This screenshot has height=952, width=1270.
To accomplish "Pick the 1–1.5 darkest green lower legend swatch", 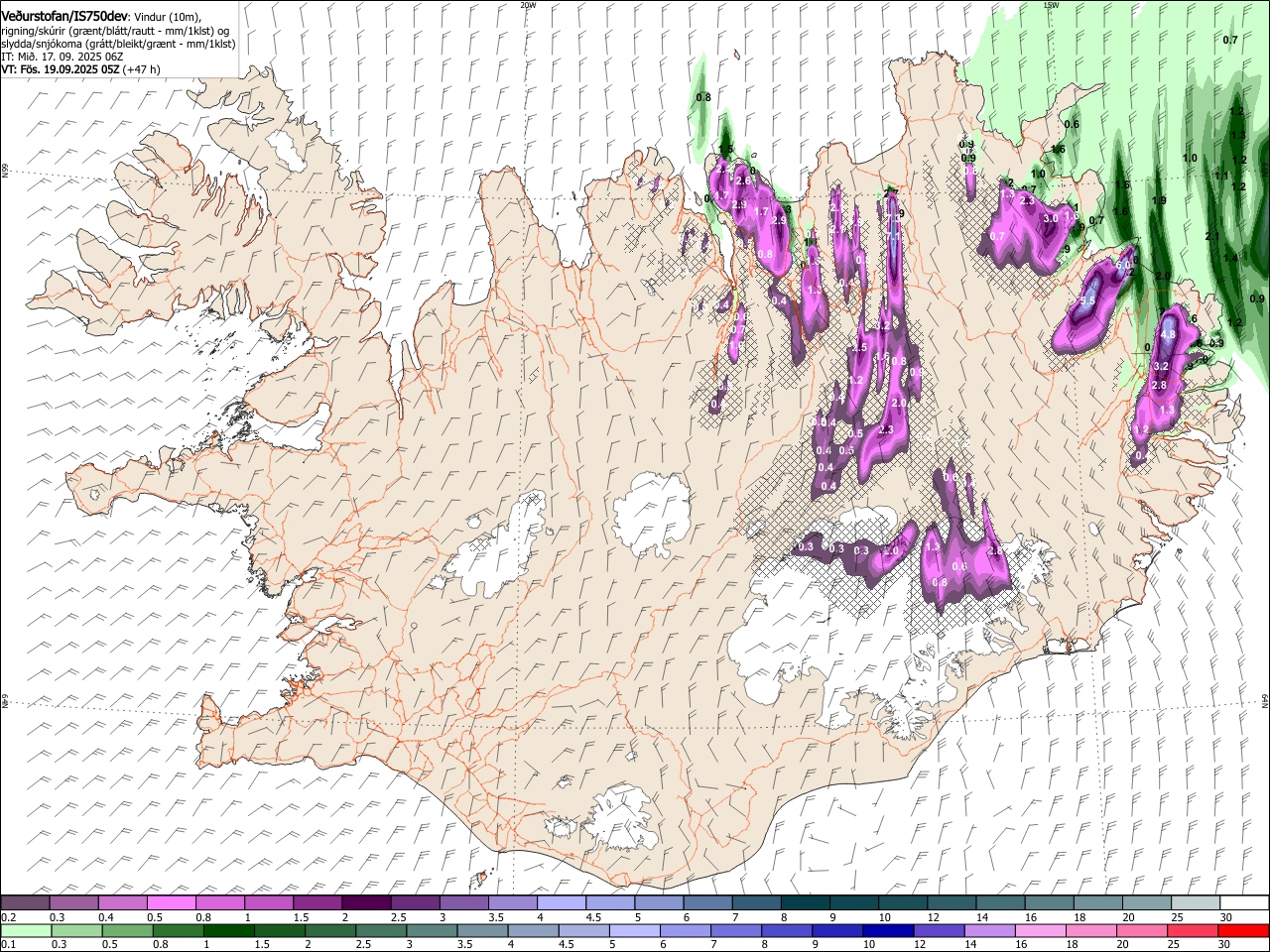I will tap(228, 930).
